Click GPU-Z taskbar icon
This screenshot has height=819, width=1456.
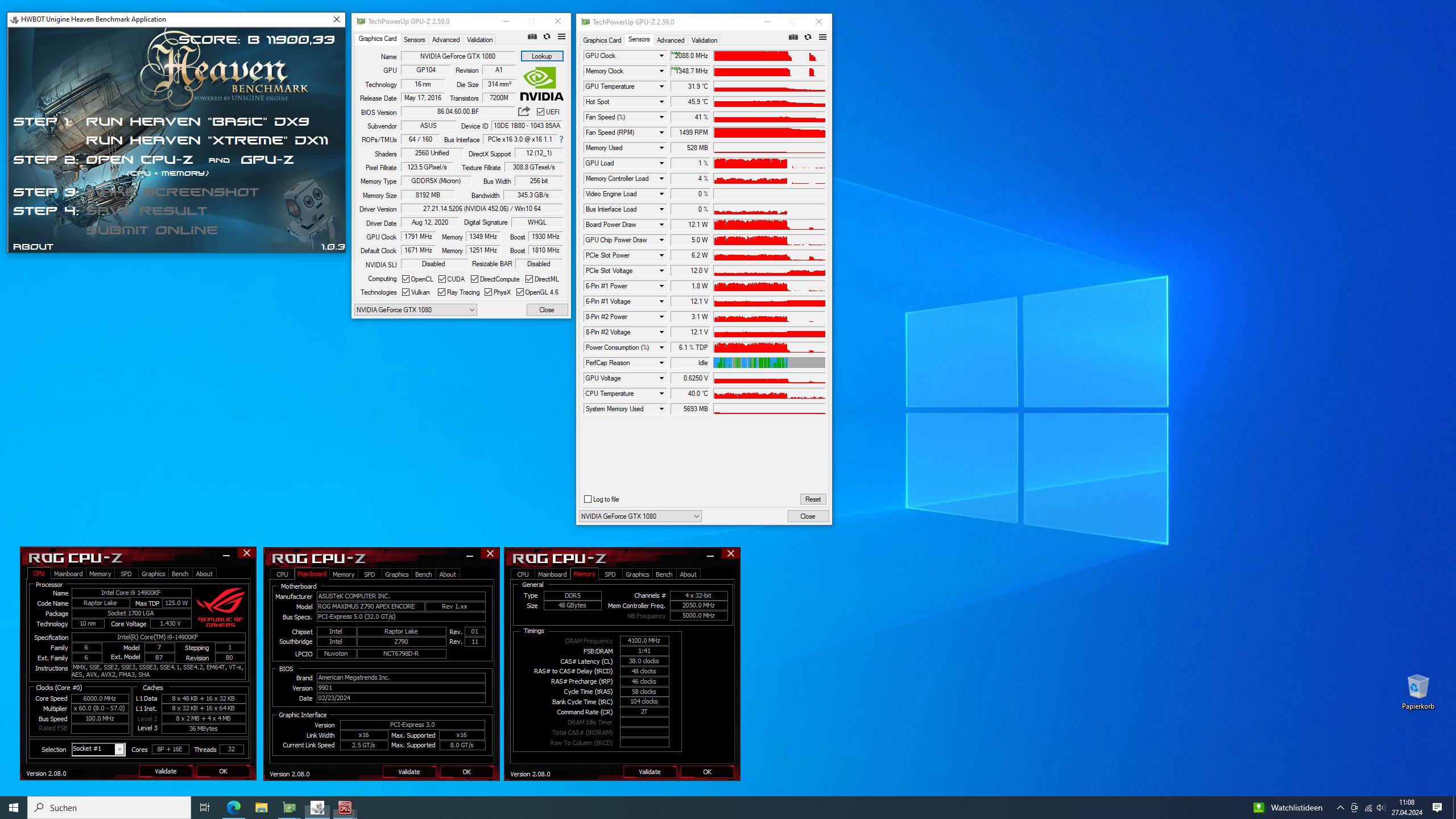289,808
